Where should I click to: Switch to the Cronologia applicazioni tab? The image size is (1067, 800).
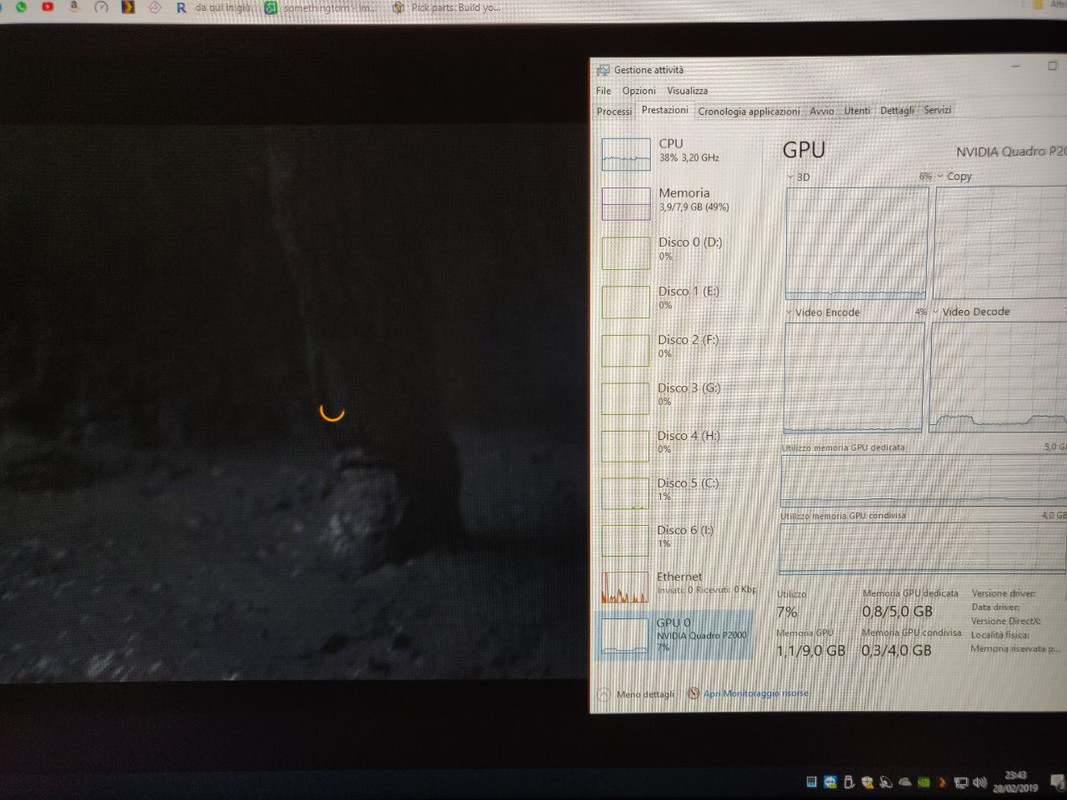coord(749,111)
